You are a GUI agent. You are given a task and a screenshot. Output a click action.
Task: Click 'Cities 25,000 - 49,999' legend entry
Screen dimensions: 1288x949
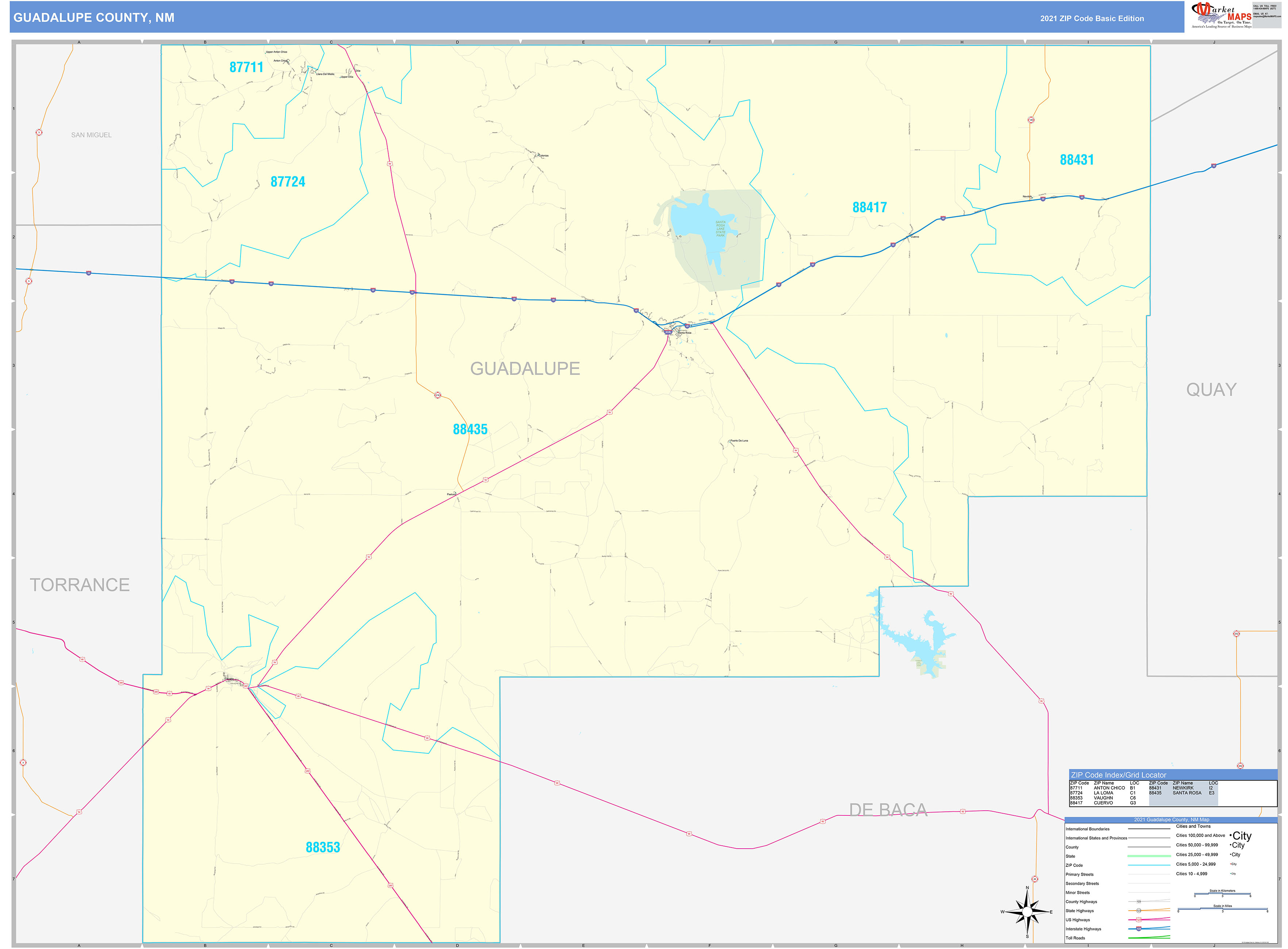[x=1197, y=855]
